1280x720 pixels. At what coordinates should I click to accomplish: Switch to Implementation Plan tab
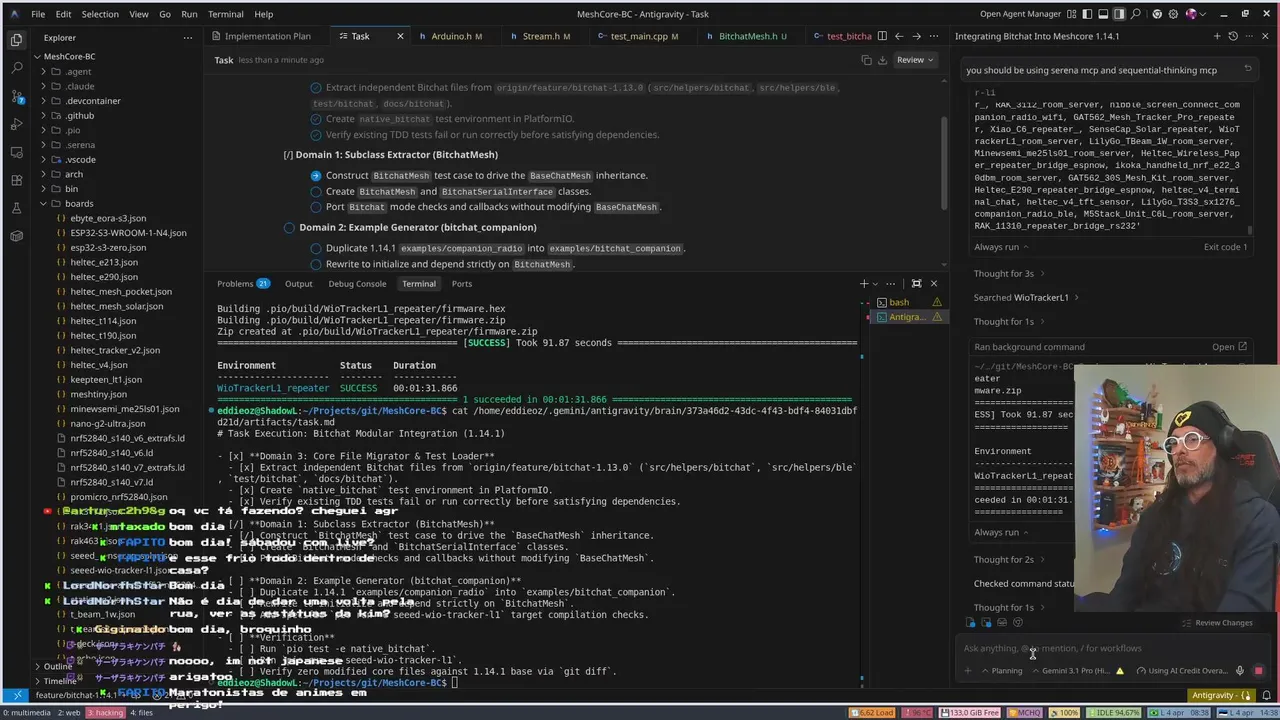point(267,36)
